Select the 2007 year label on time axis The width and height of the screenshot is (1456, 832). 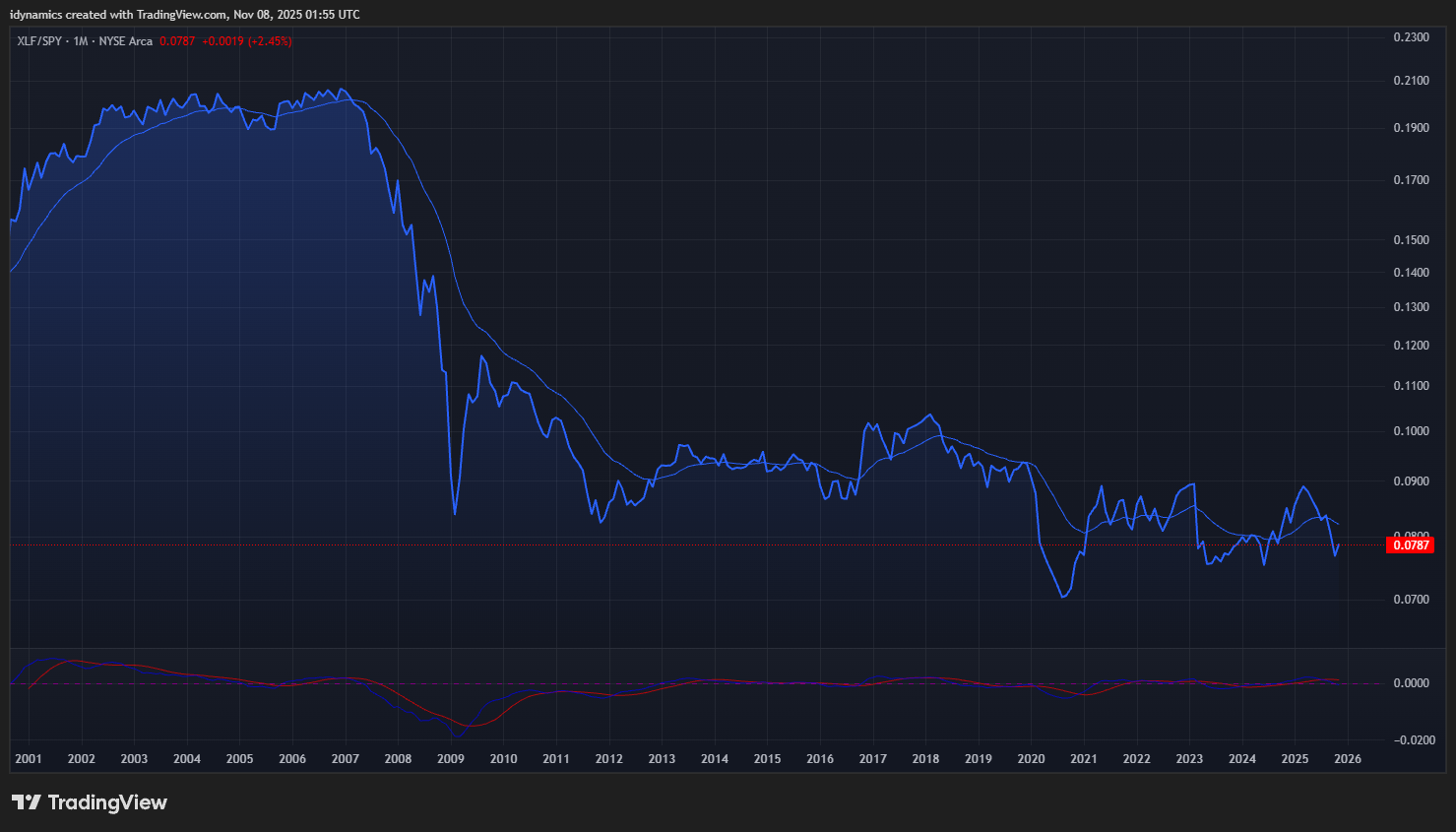coord(345,758)
